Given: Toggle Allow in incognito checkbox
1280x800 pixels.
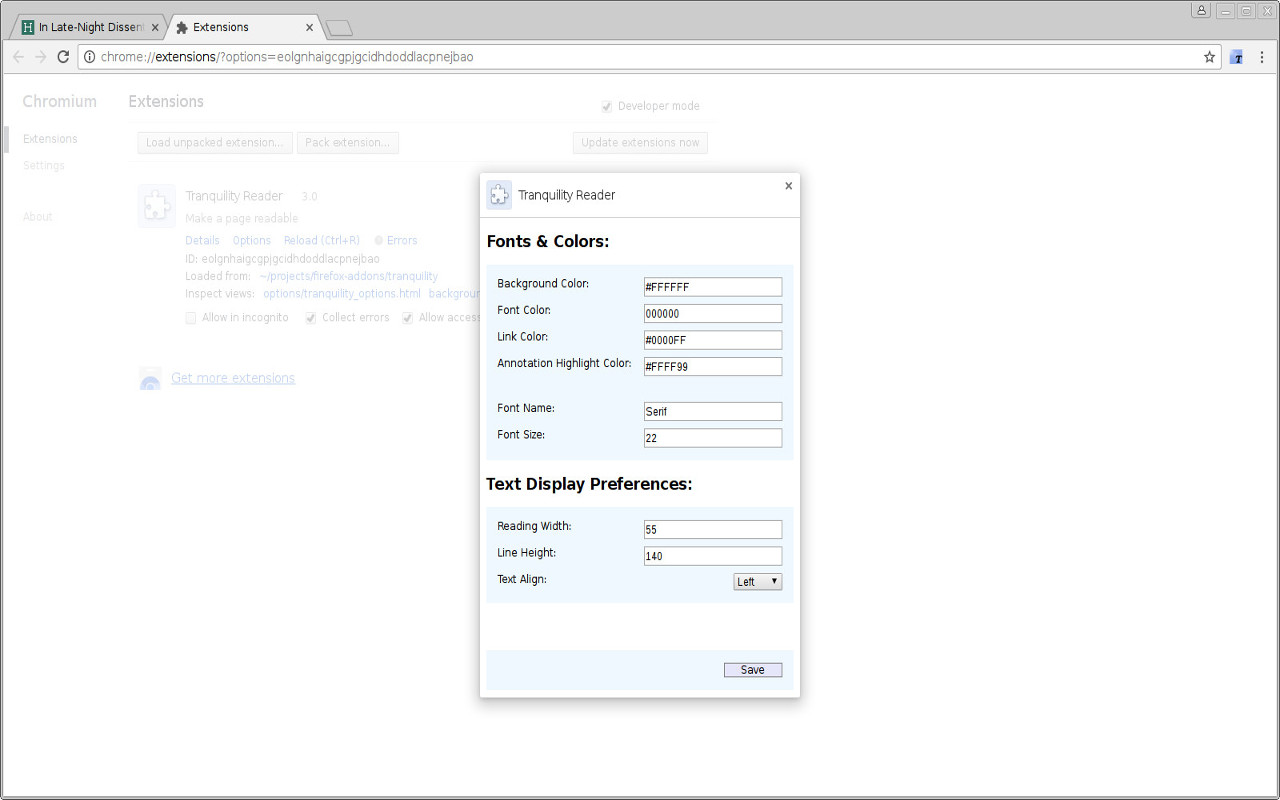Looking at the screenshot, I should [x=191, y=318].
